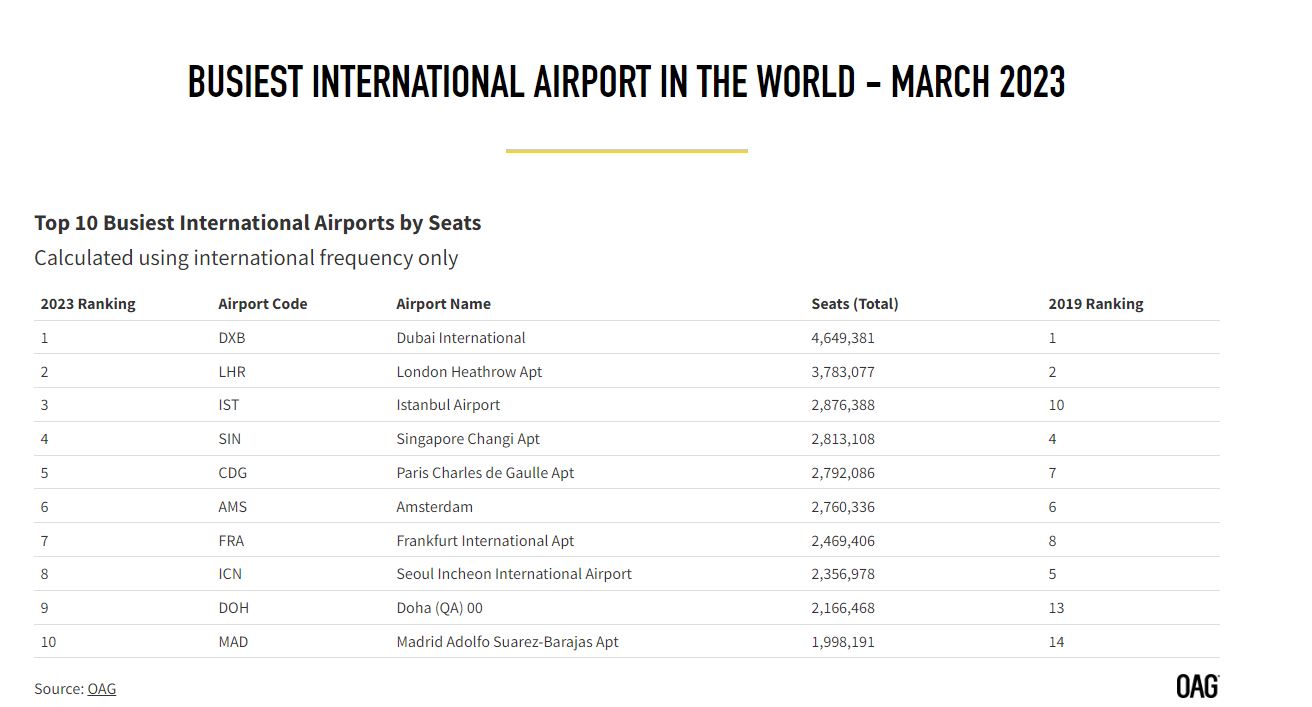Viewport: 1312px width, 707px height.
Task: Open the OAG source link
Action: (101, 689)
